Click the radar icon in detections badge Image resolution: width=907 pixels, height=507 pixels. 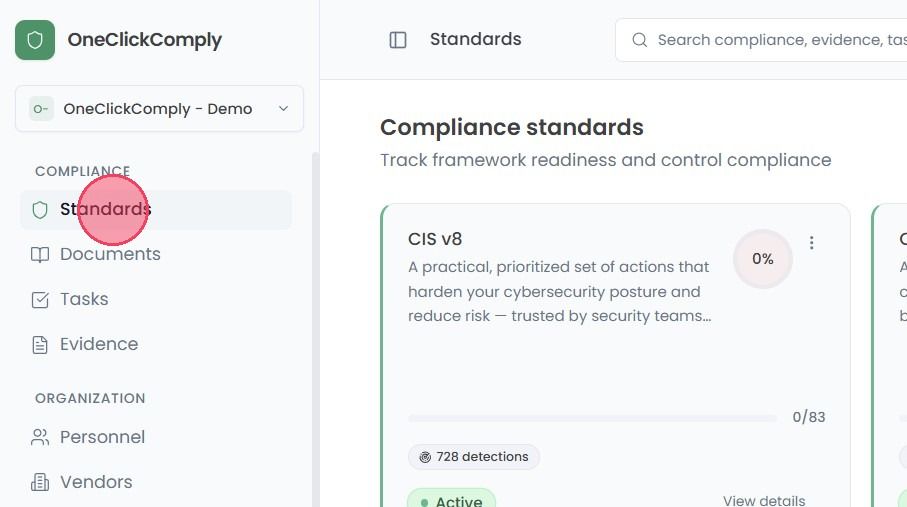425,457
